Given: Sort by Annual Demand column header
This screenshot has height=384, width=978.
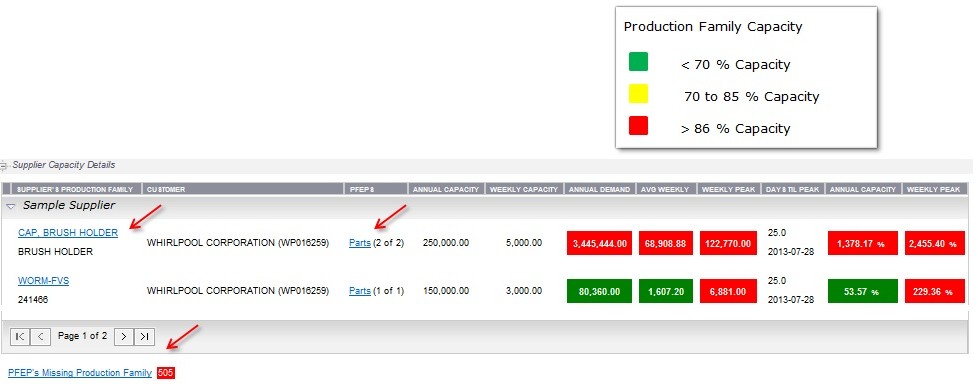Looking at the screenshot, I should pyautogui.click(x=599, y=189).
